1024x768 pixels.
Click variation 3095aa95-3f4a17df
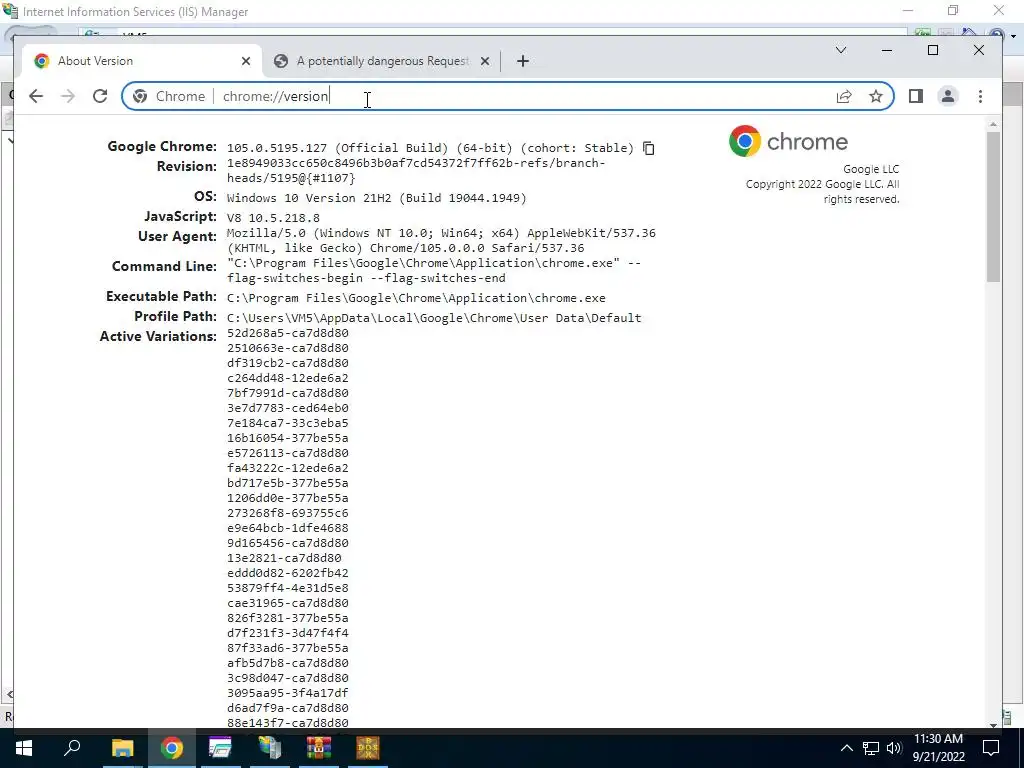(287, 694)
